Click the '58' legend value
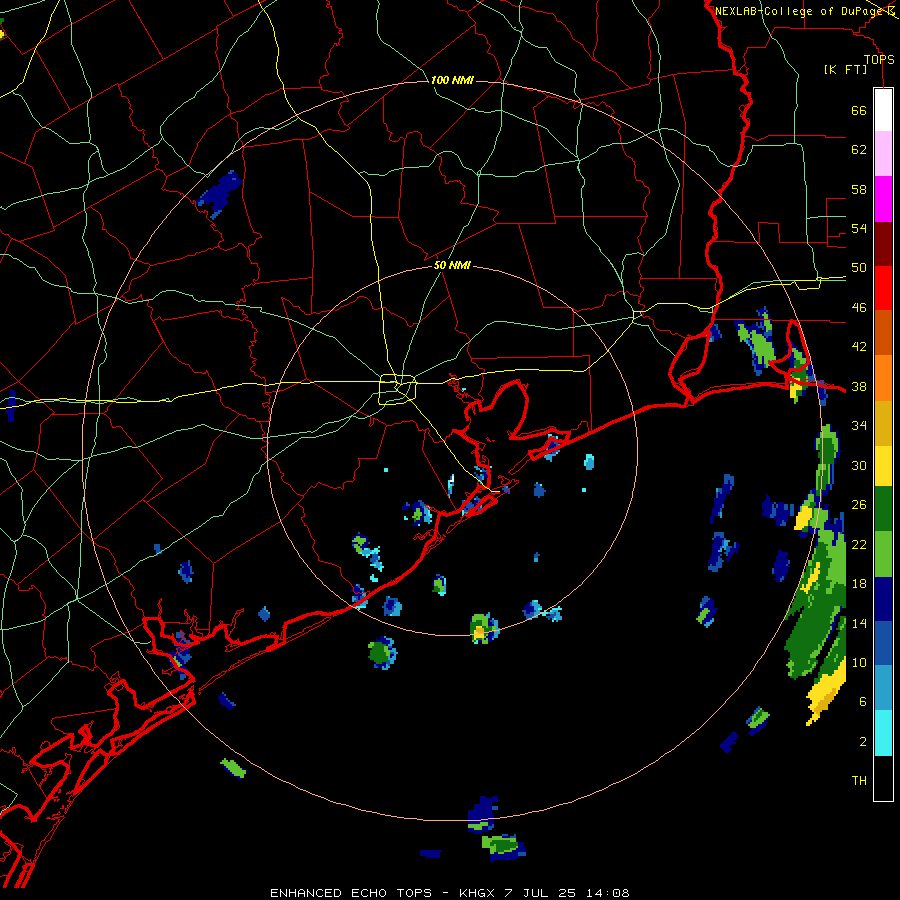Screen dimensions: 900x900 pyautogui.click(x=859, y=189)
